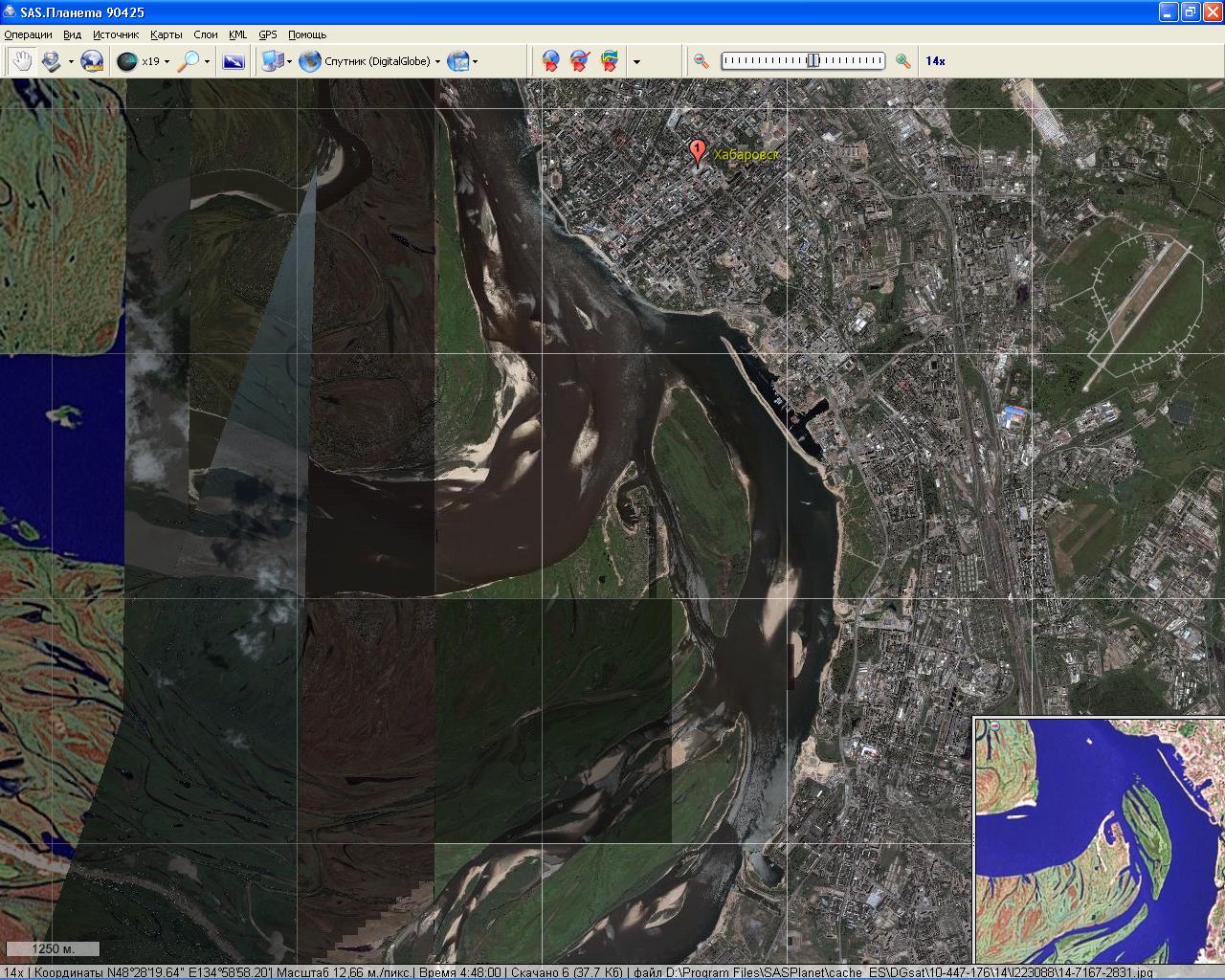Select the hand pan tool
This screenshot has height=980, width=1225.
tap(21, 61)
